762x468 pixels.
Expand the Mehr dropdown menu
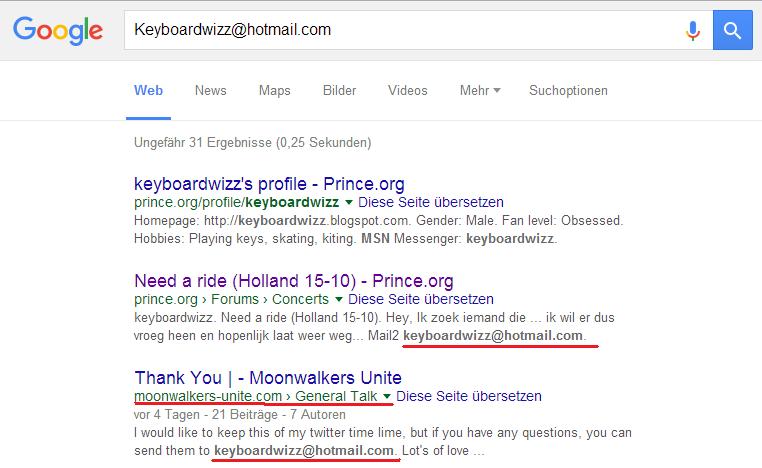[480, 90]
